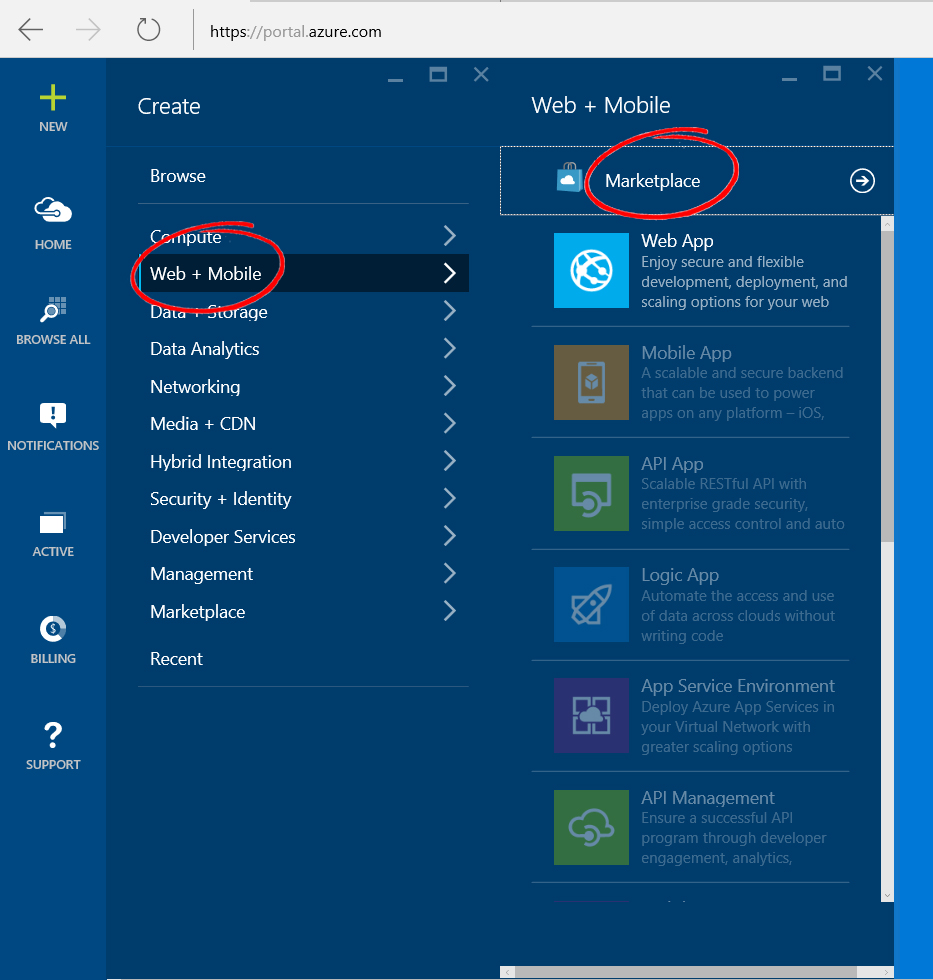
Task: Open the NOTIFICATIONS alert icon
Action: (x=53, y=415)
